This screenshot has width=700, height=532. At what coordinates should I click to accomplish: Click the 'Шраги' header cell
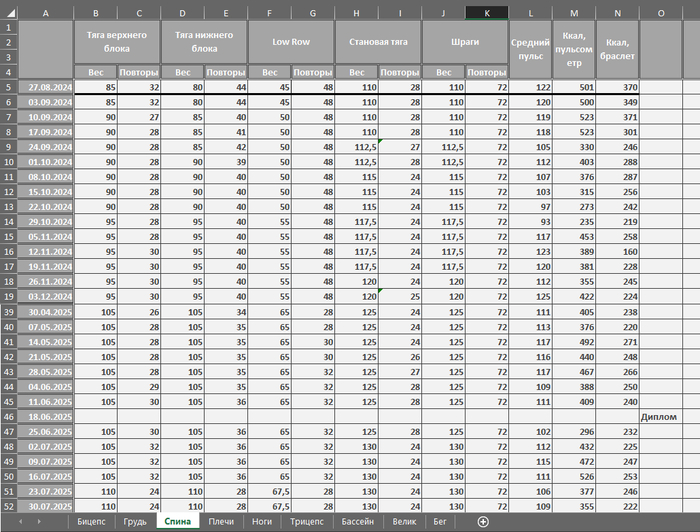tap(465, 42)
